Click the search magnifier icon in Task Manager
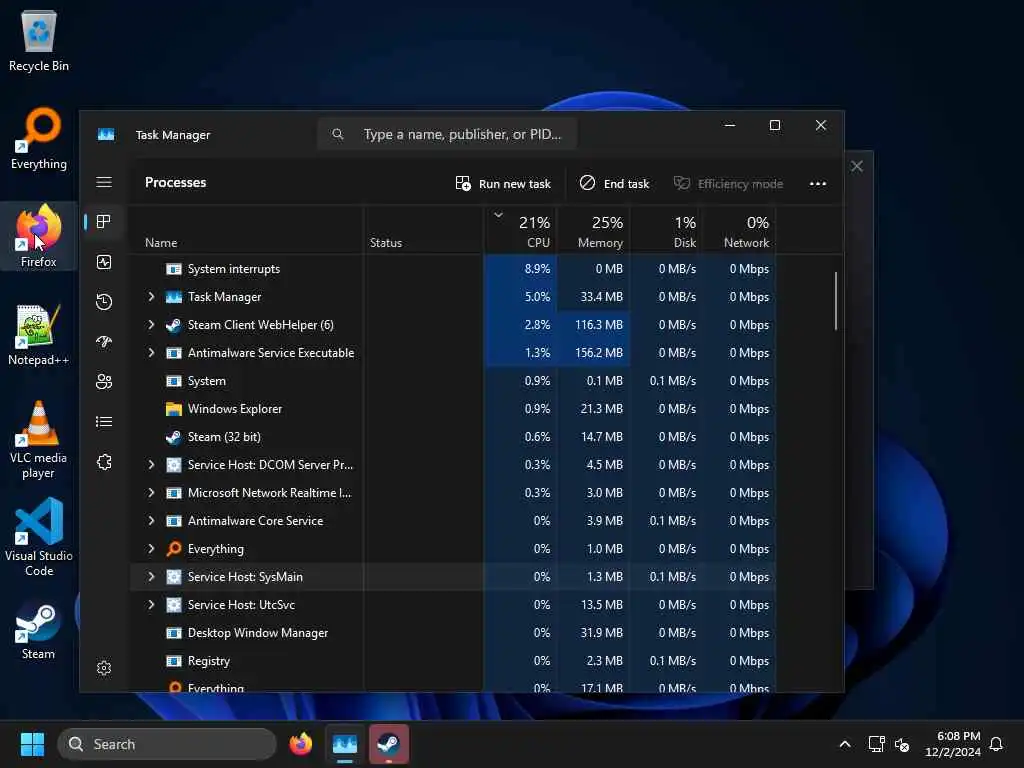 [338, 134]
